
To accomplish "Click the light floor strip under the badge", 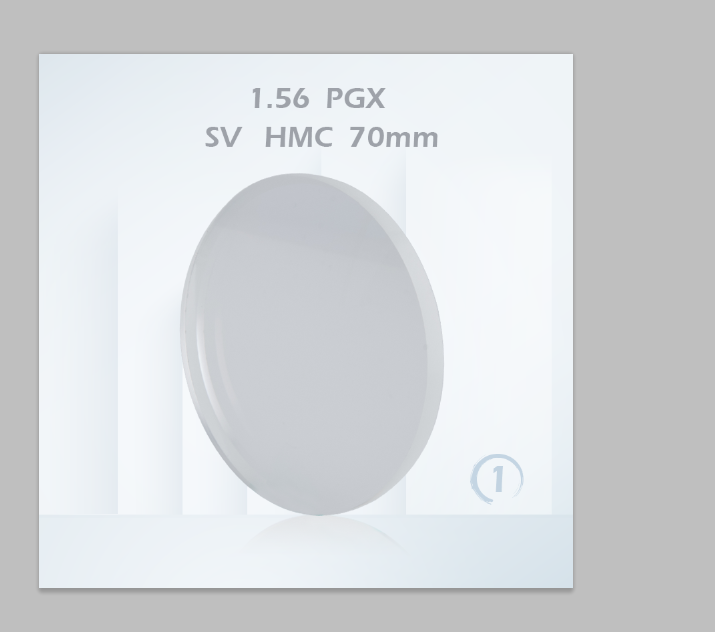I will pyautogui.click(x=497, y=551).
